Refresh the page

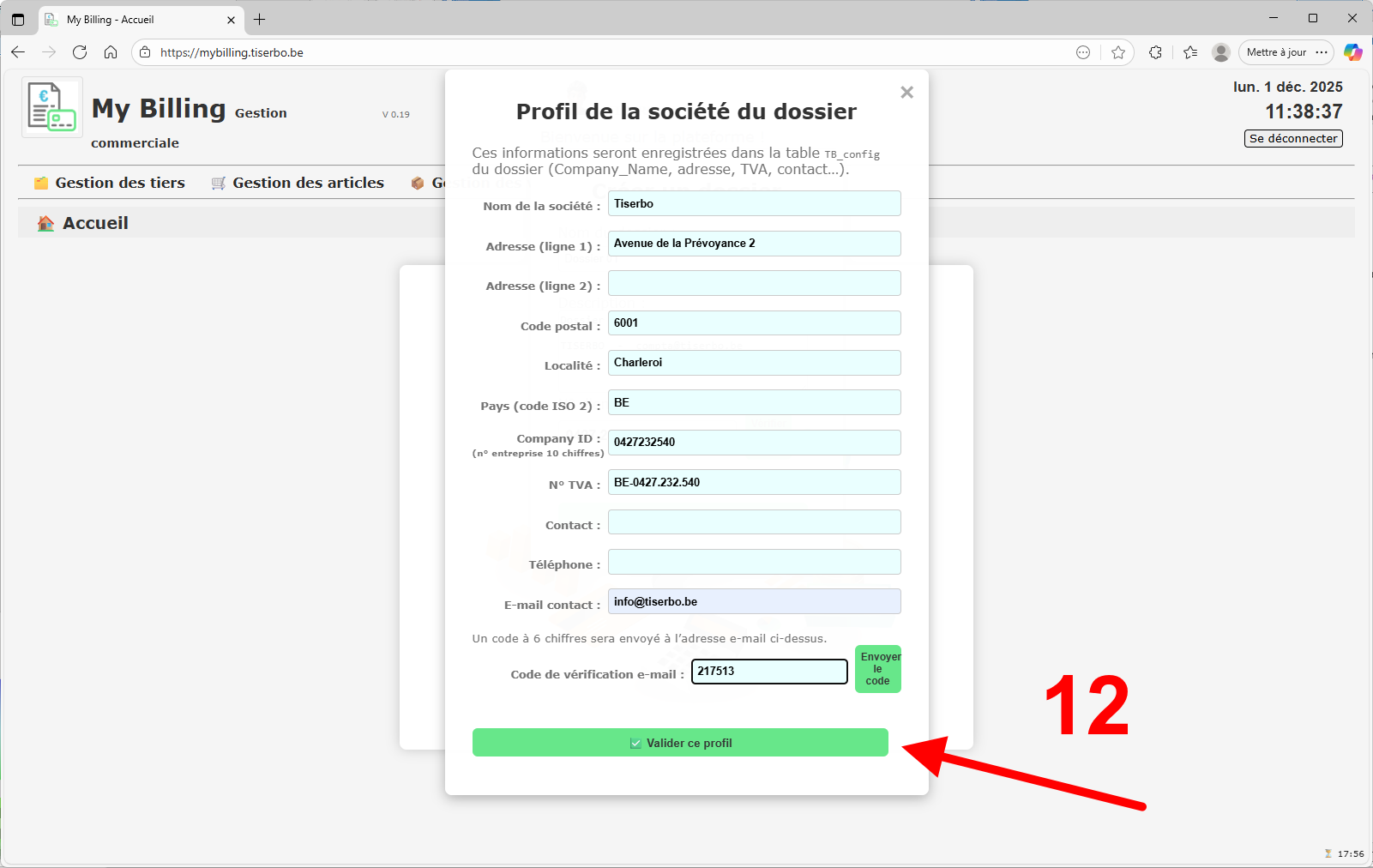80,52
